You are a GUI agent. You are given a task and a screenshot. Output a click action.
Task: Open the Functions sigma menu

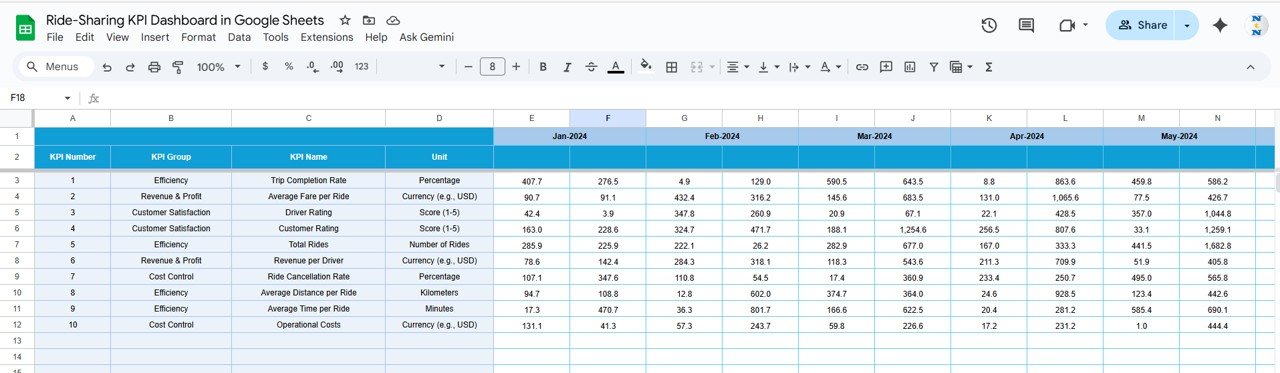tap(989, 67)
